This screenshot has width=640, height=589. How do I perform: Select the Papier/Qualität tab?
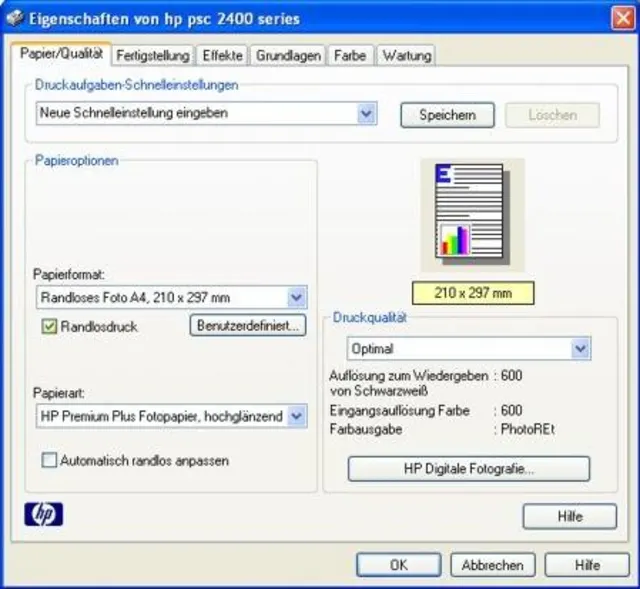(61, 53)
